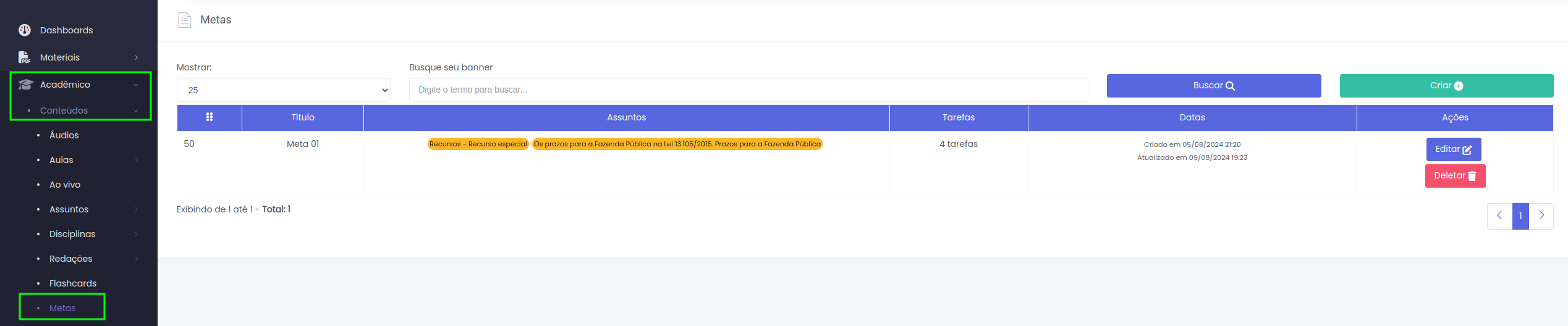The height and width of the screenshot is (326, 1568).
Task: Click the Materiais PDF file icon
Action: click(24, 57)
